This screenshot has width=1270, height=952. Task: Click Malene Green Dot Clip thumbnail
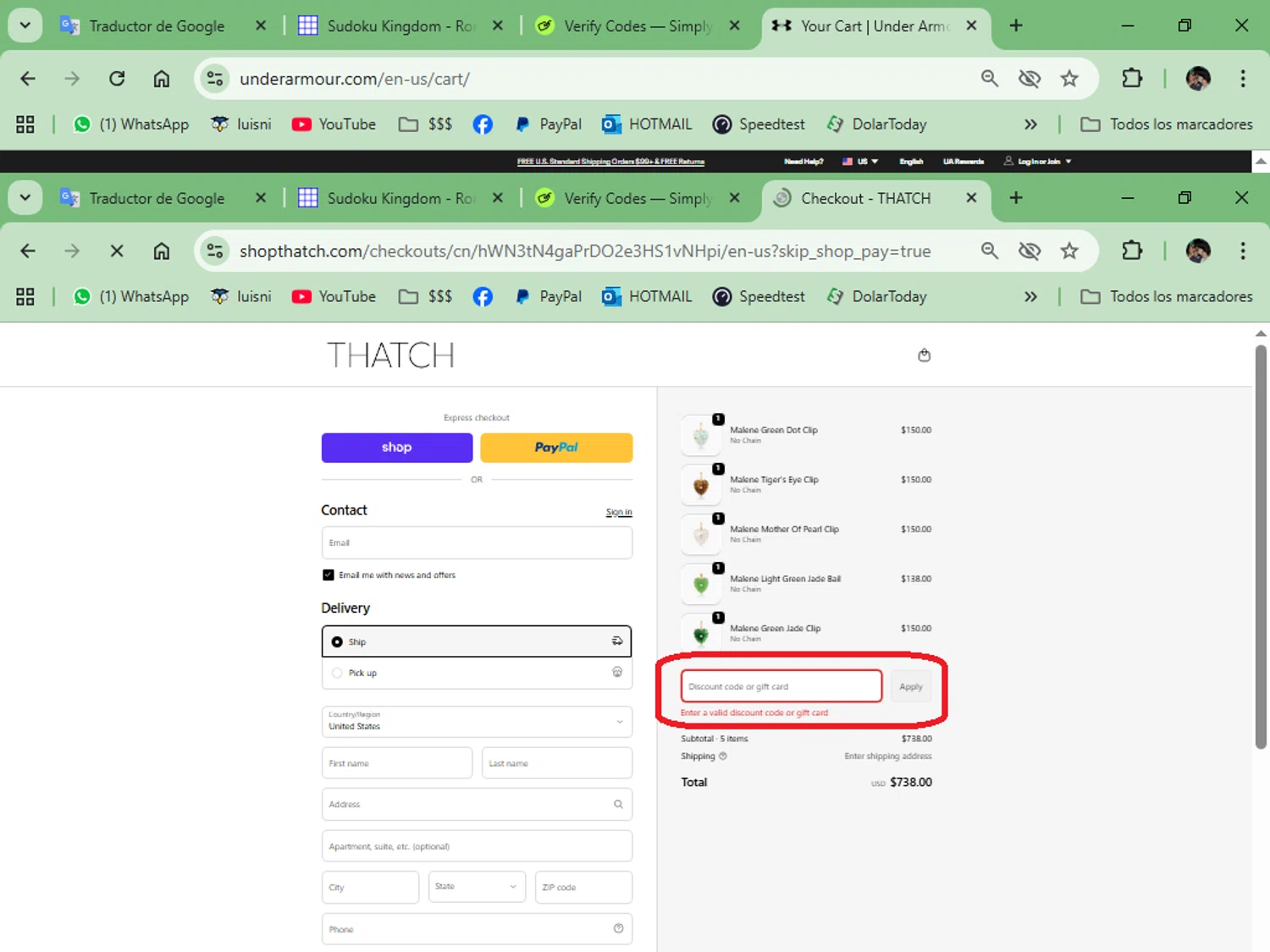701,435
